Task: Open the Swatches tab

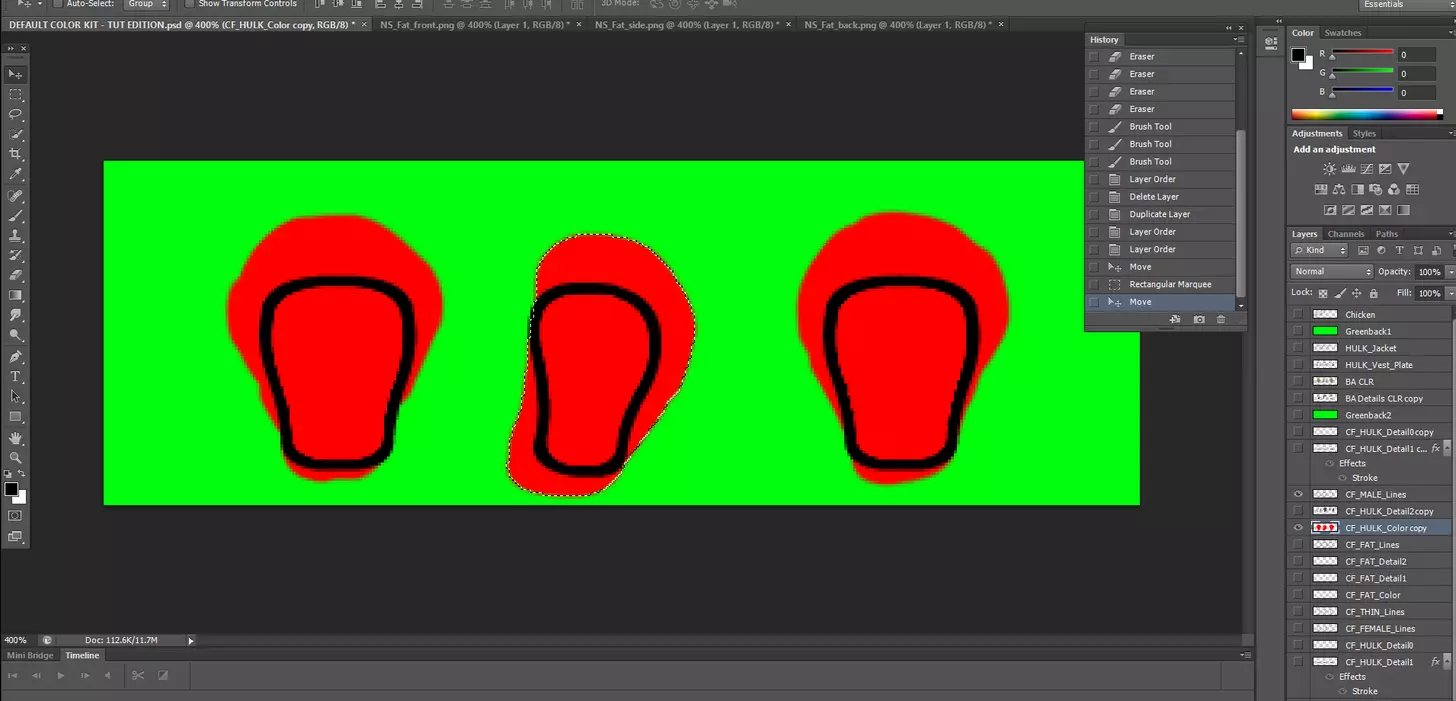Action: tap(1343, 33)
